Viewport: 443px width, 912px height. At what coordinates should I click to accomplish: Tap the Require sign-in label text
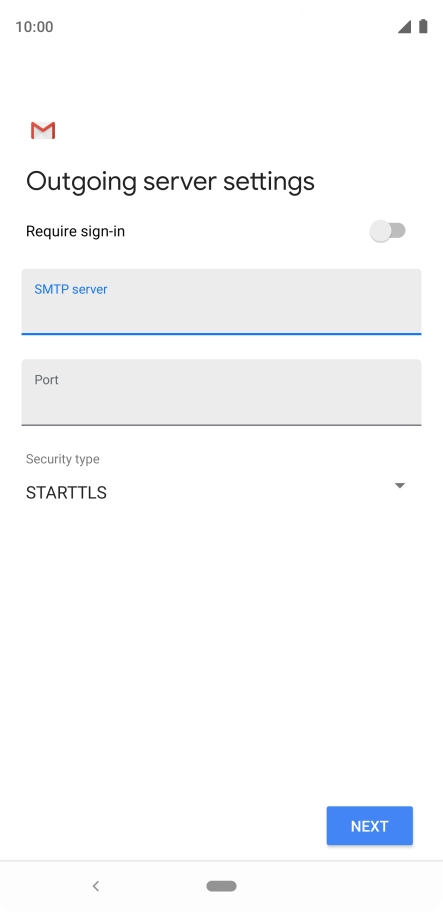pyautogui.click(x=76, y=231)
